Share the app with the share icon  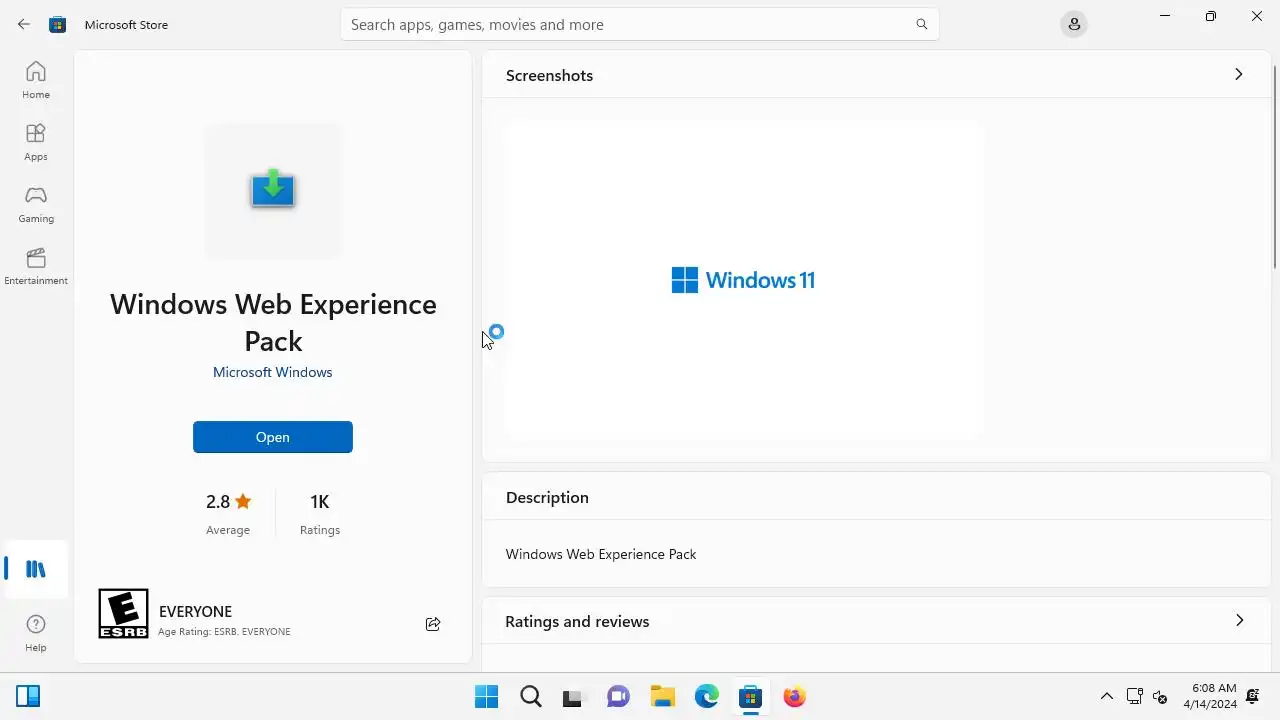click(433, 624)
